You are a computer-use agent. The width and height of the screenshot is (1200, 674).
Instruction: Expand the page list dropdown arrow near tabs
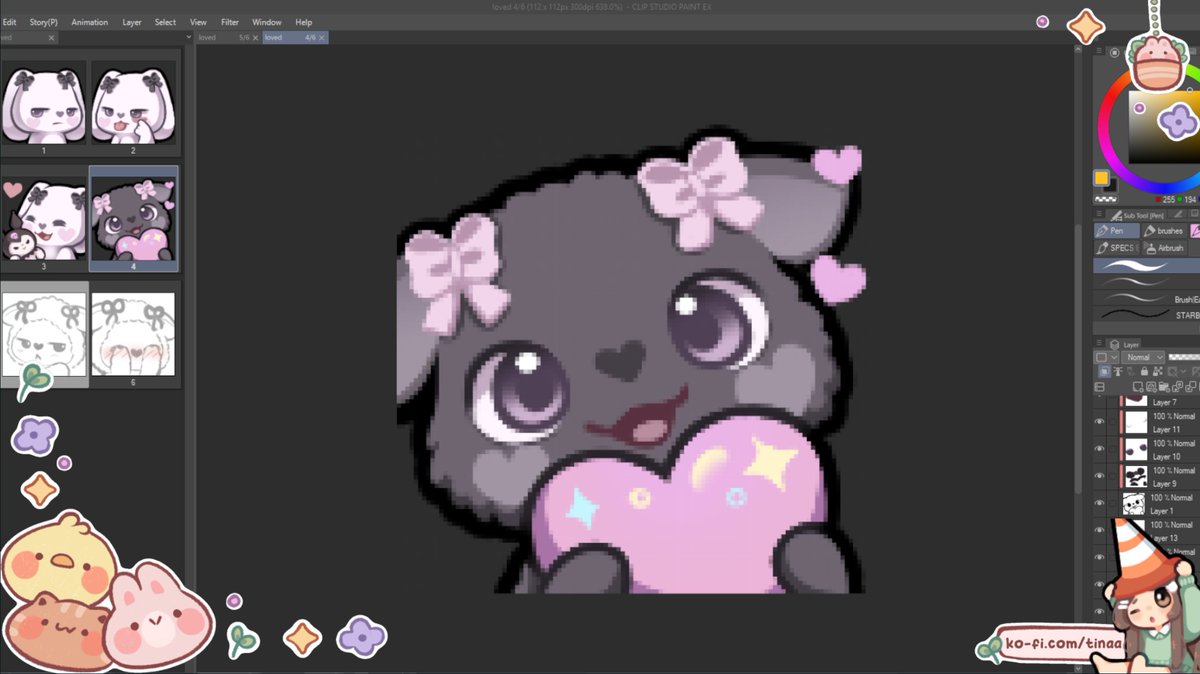[x=187, y=36]
